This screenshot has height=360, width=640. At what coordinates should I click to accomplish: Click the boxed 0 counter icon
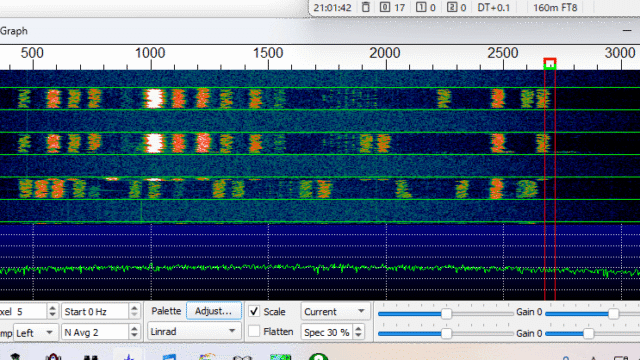click(x=384, y=7)
